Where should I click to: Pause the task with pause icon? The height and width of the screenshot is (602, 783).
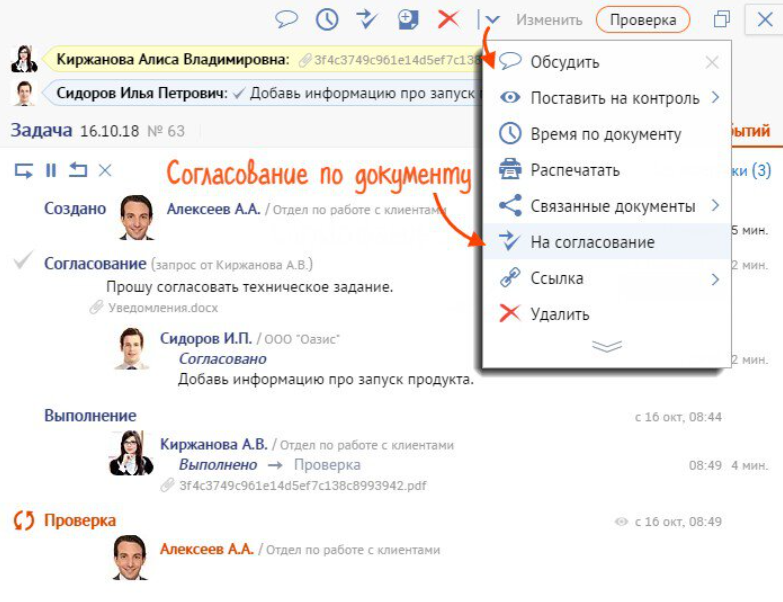51,171
